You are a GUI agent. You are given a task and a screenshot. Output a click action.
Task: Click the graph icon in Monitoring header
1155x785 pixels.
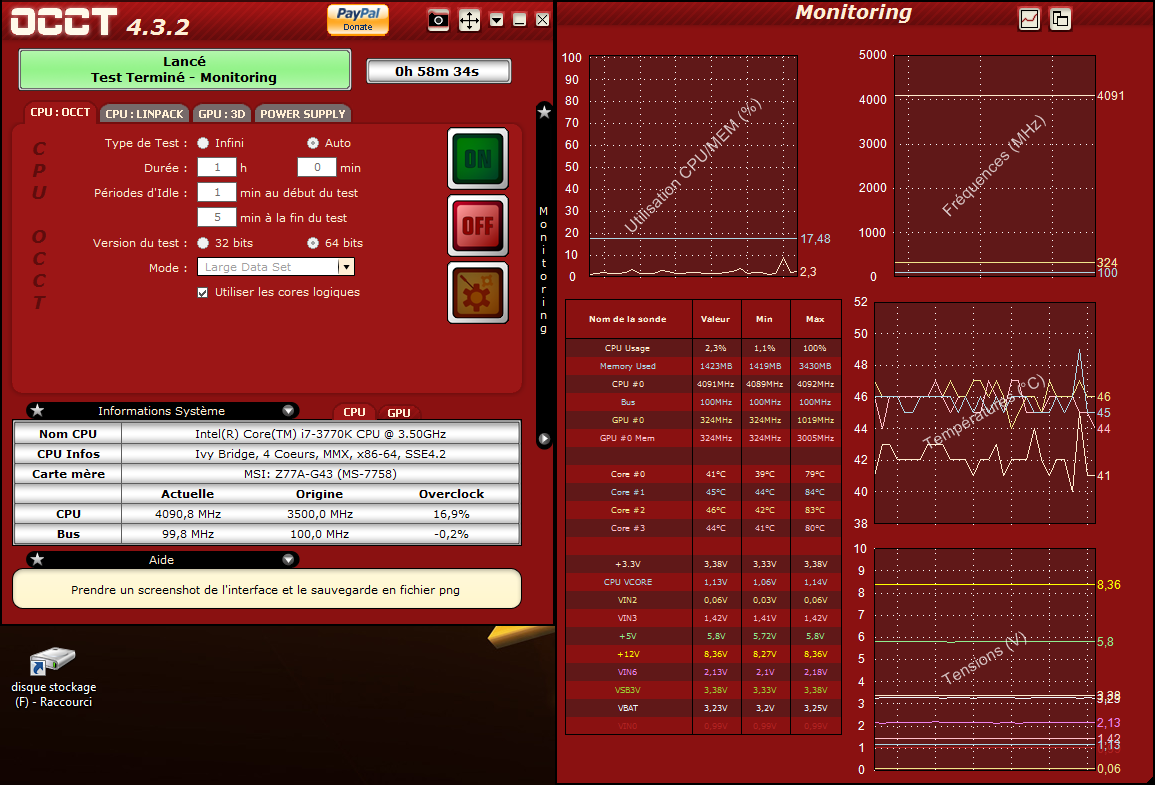tap(1029, 19)
